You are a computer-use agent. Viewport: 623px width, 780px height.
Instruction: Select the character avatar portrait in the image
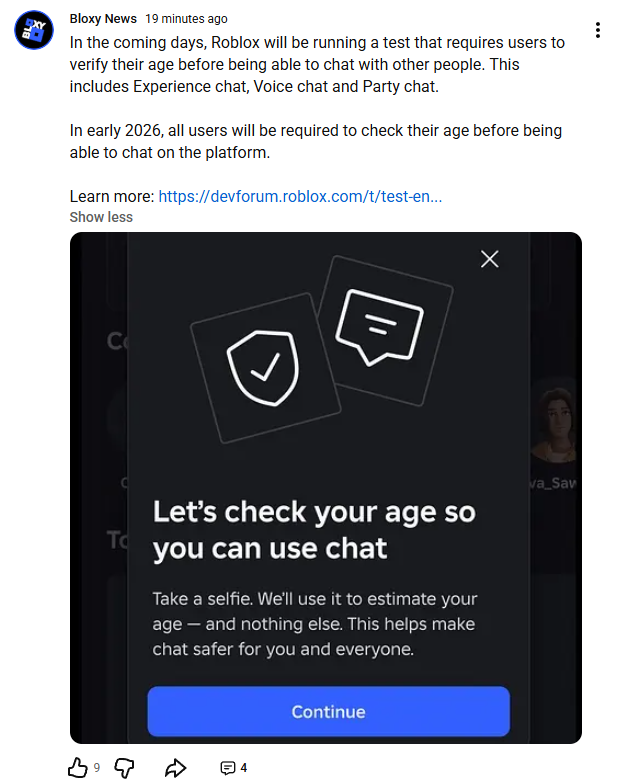pyautogui.click(x=558, y=426)
